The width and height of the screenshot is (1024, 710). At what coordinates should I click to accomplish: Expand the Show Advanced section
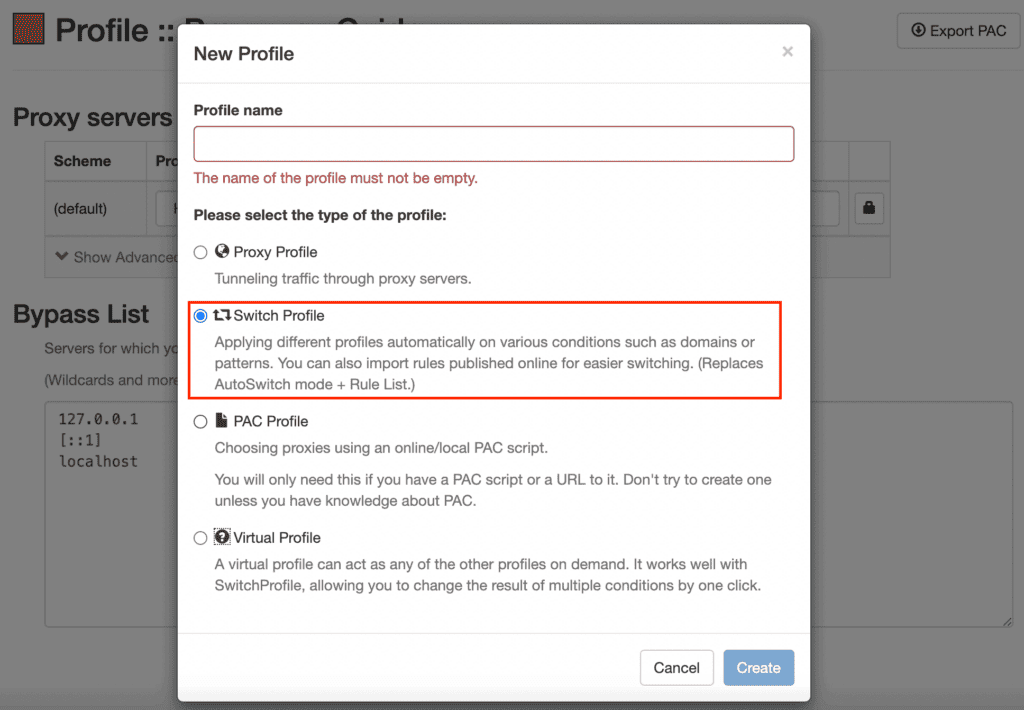pos(110,257)
